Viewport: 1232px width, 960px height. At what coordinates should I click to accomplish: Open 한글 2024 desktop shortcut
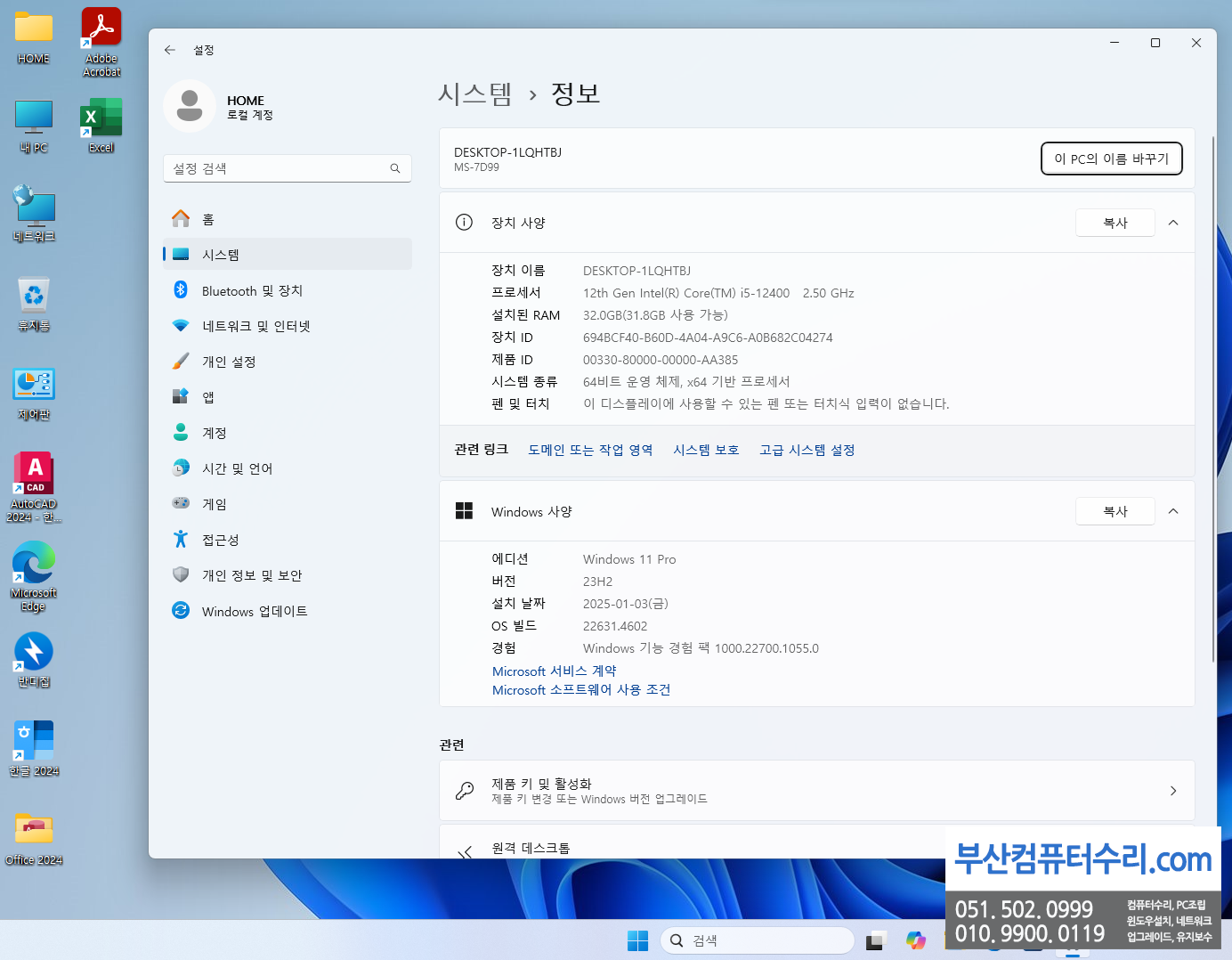pos(34,750)
